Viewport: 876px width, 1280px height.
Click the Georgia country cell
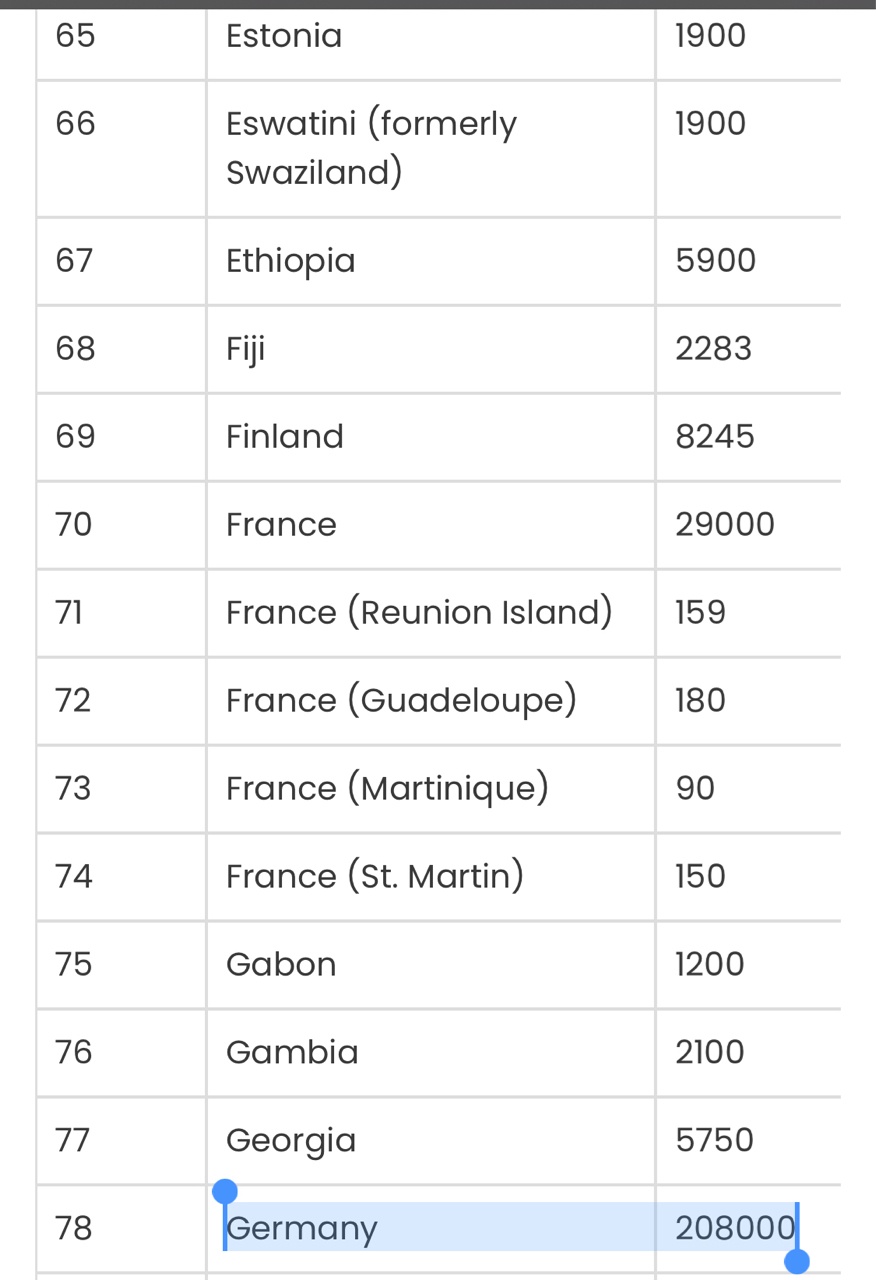tap(291, 1140)
